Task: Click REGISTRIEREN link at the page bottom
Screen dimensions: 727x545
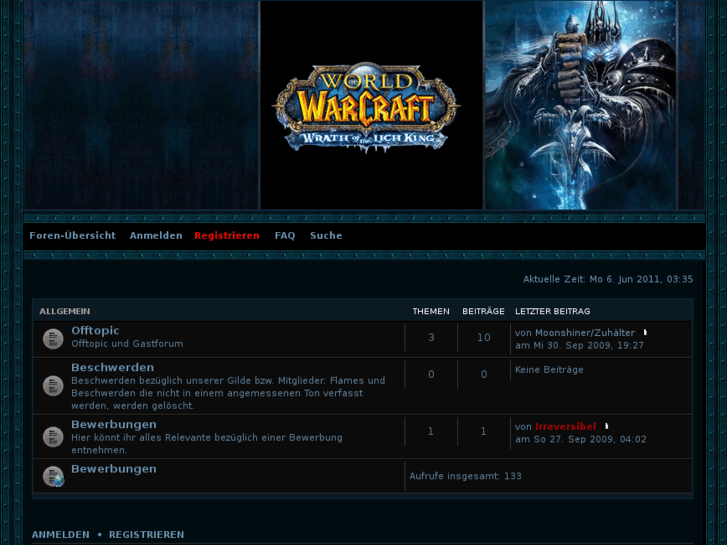Action: tap(147, 535)
